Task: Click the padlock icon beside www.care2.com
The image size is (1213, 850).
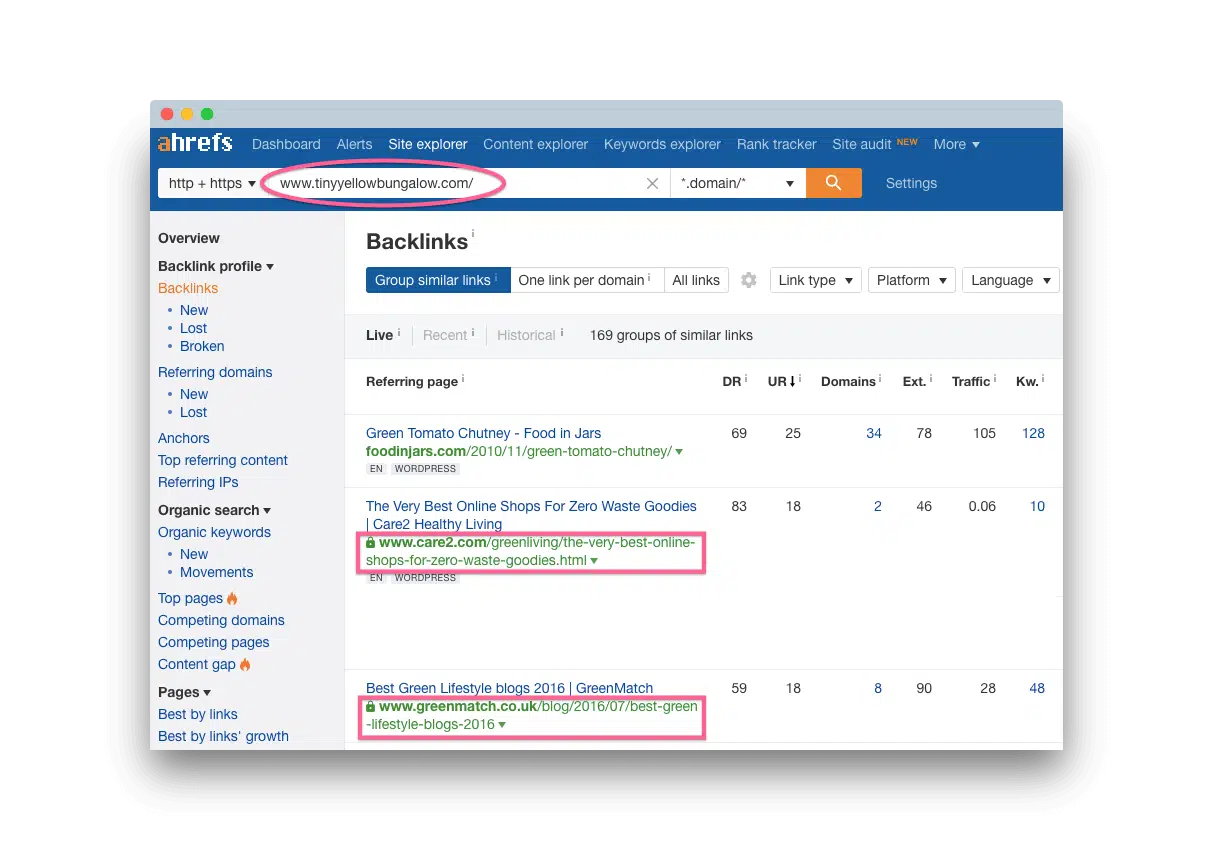Action: coord(371,542)
